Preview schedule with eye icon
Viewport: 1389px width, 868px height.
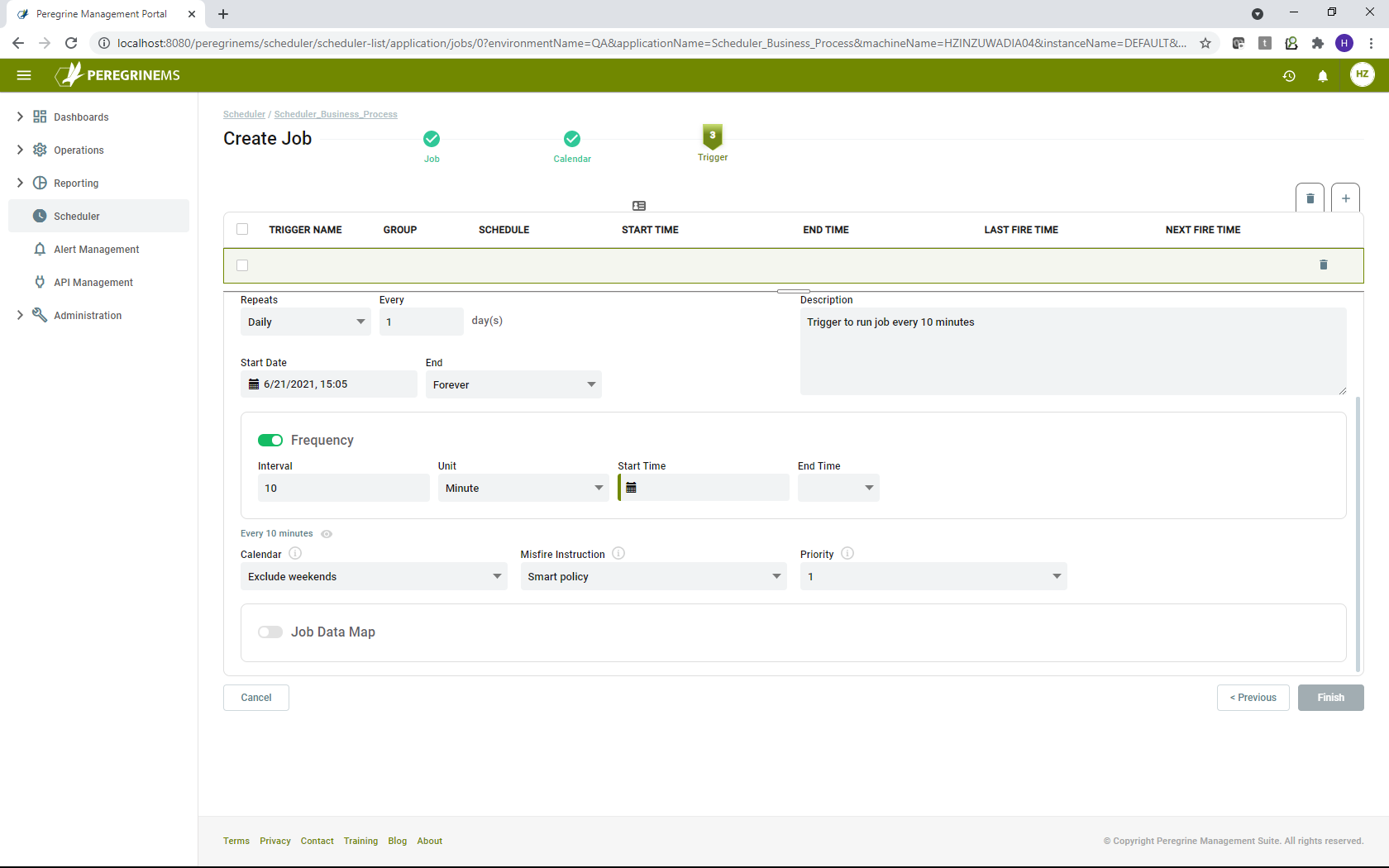tap(327, 534)
